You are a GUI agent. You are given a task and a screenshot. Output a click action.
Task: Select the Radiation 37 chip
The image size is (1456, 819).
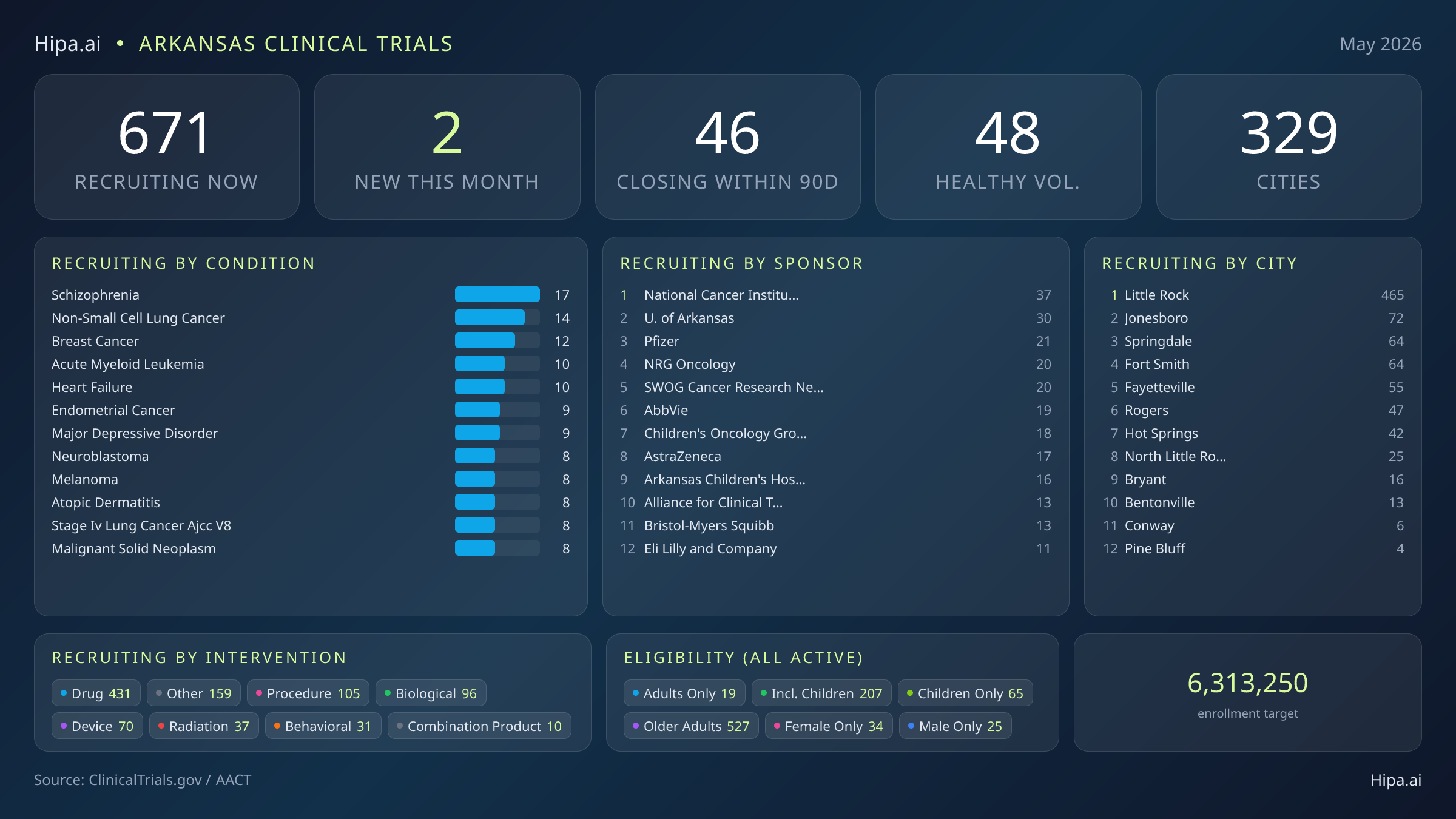tap(204, 726)
